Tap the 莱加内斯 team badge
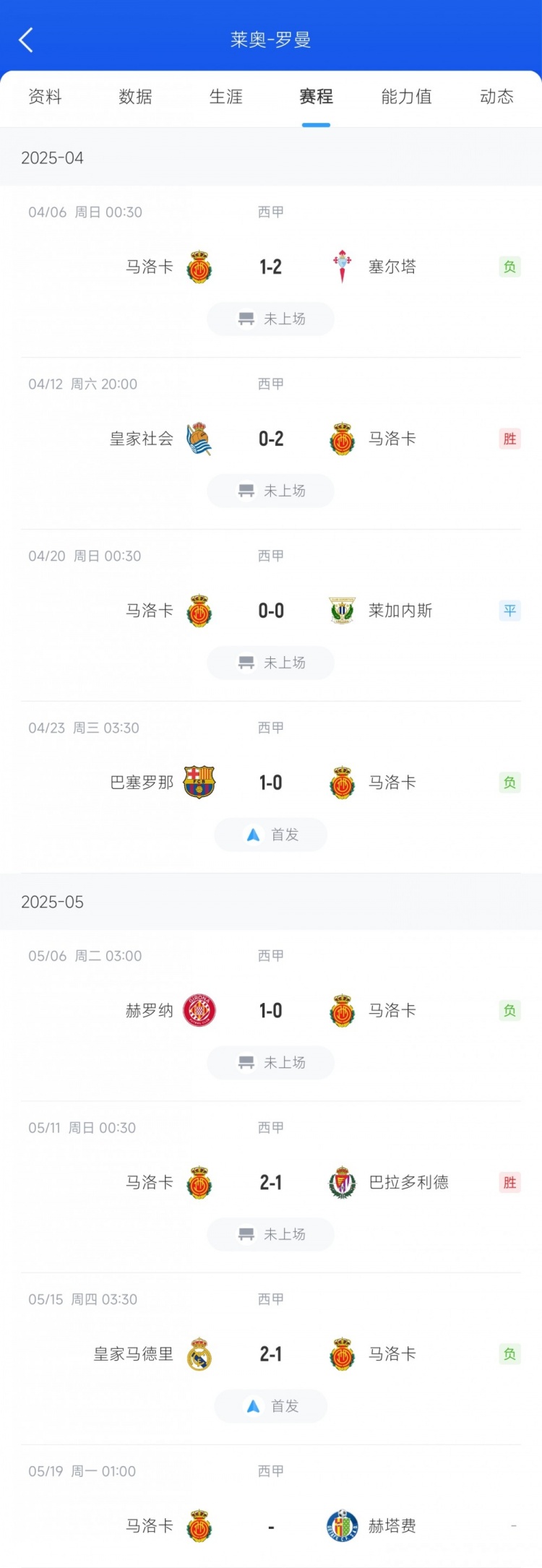Screen dimensions: 542x1568 [342, 611]
